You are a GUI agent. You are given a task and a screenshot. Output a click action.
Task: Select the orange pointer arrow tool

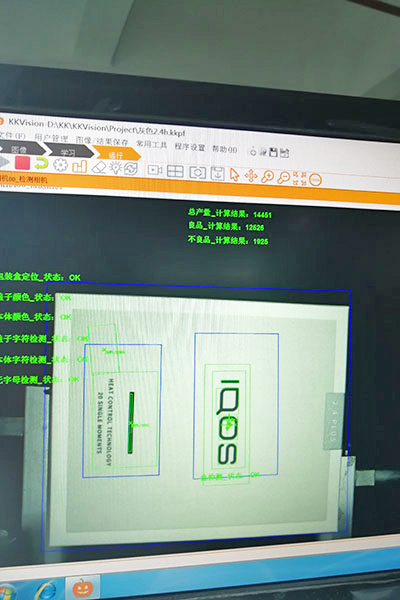click(234, 175)
